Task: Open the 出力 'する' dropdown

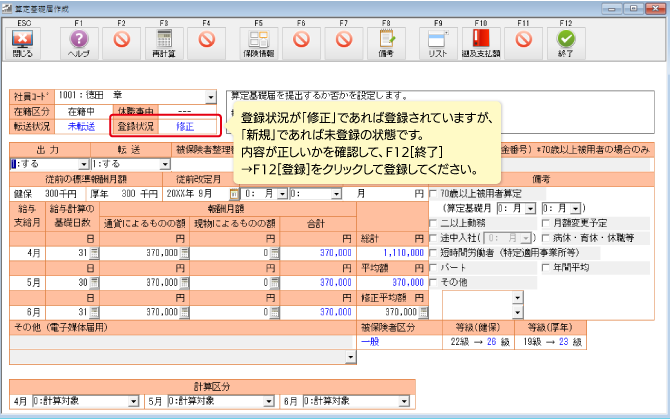Action: (84, 164)
